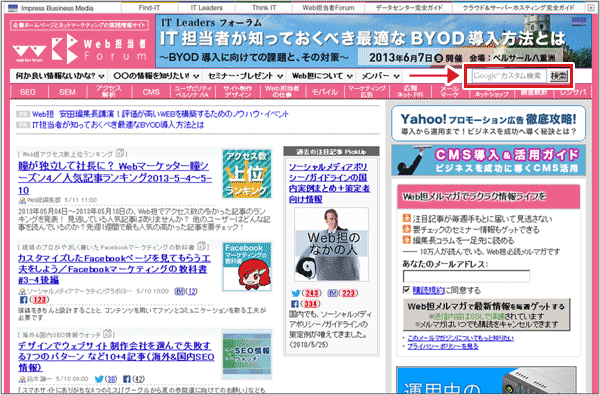Select the アクセス解析 category

pos(109,91)
